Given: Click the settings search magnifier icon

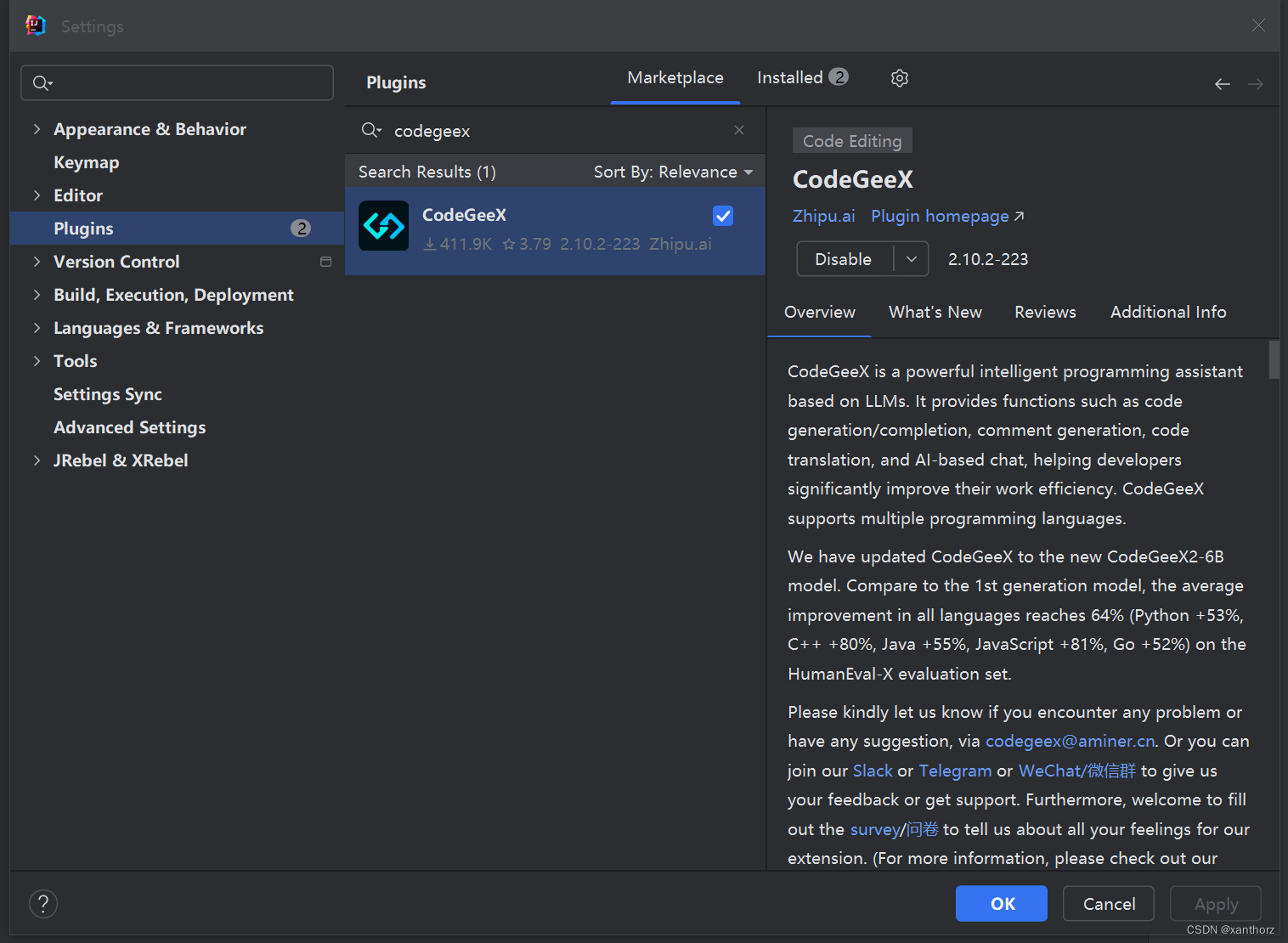Looking at the screenshot, I should click(42, 83).
